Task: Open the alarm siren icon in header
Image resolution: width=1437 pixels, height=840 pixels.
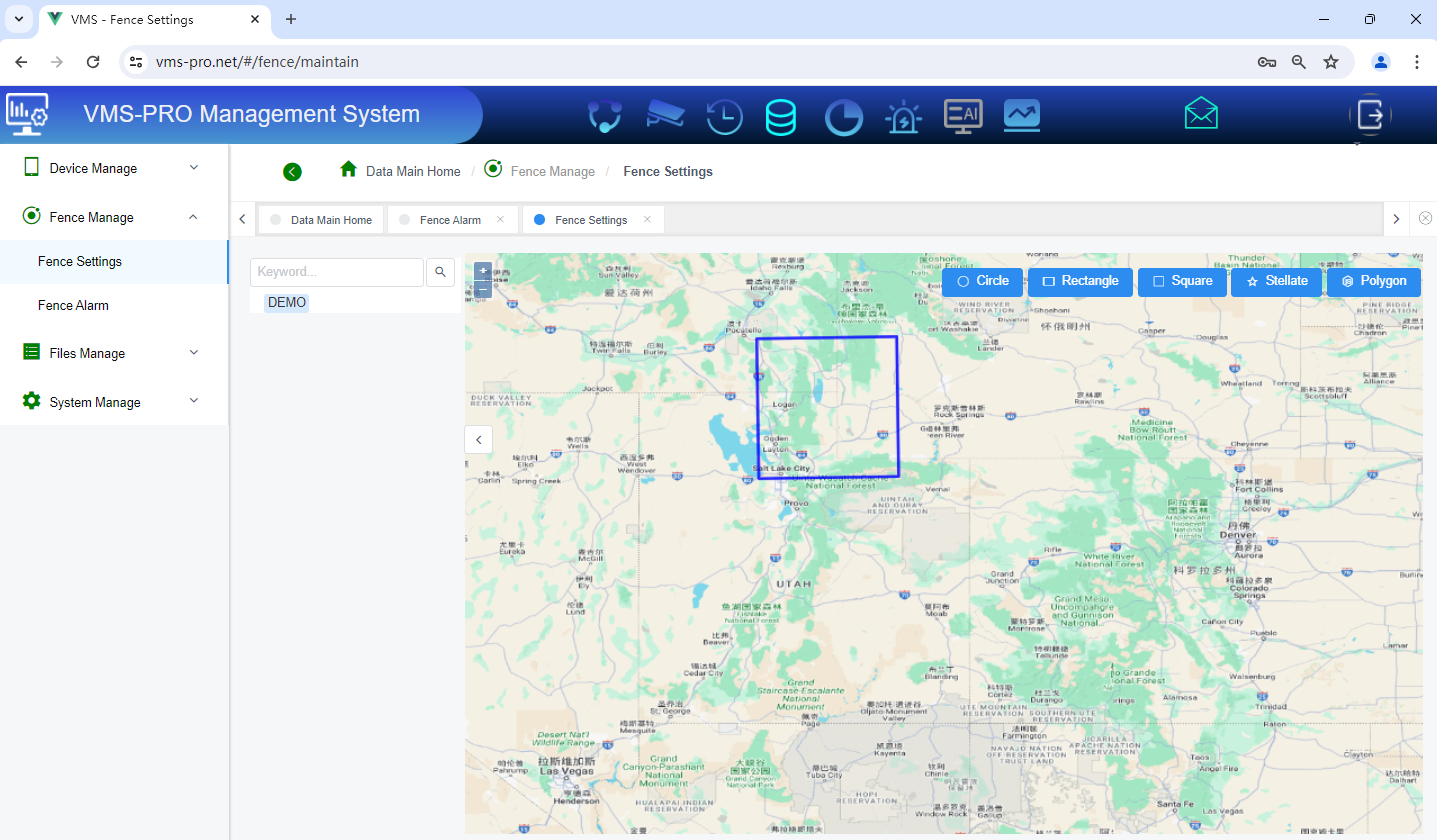Action: (903, 117)
